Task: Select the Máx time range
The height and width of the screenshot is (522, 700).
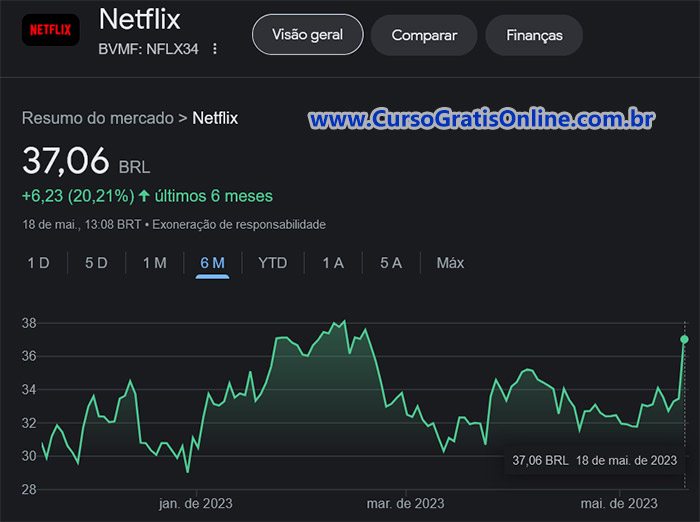Action: 450,263
